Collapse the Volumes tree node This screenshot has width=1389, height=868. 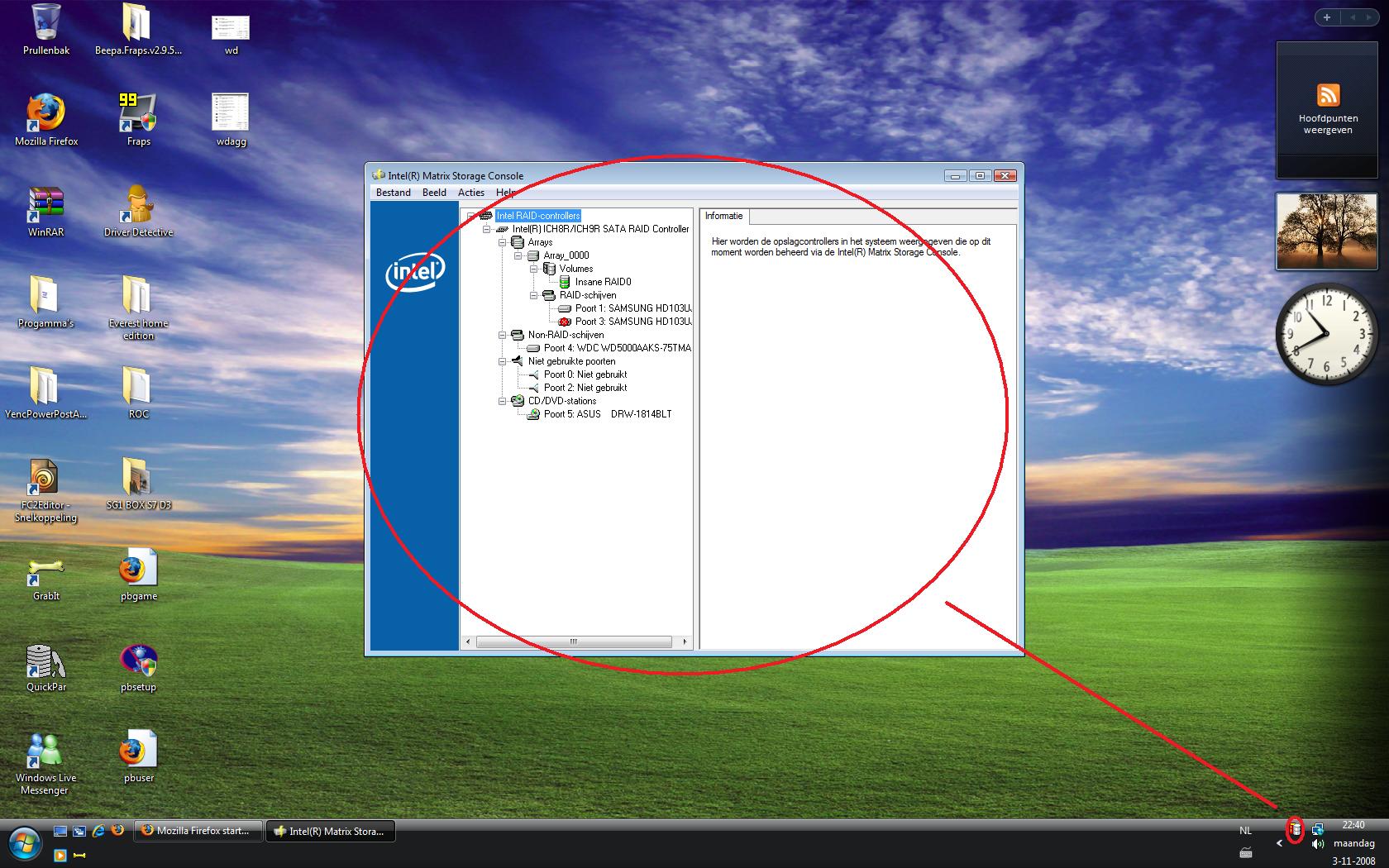533,269
